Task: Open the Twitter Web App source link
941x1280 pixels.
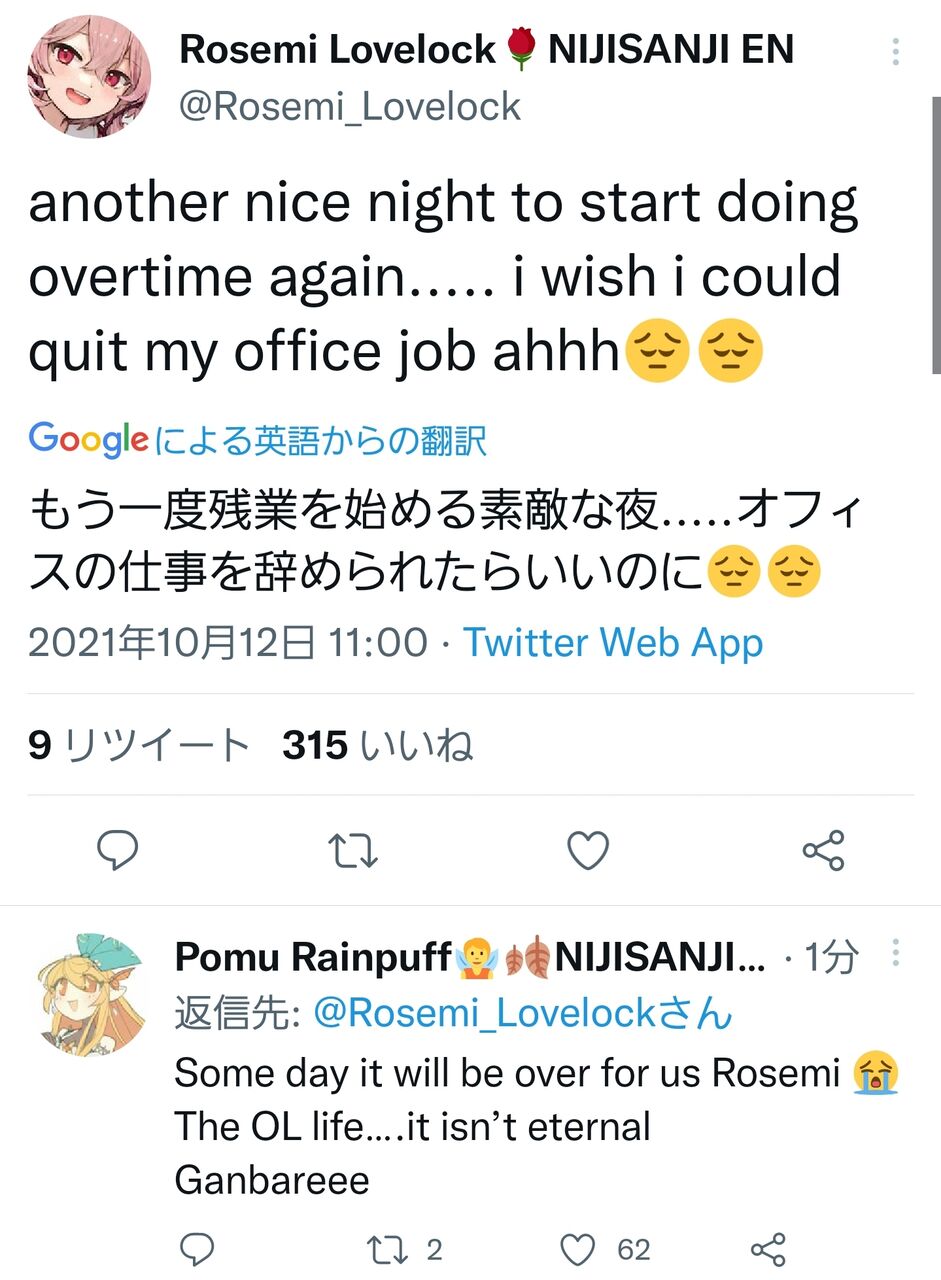Action: click(613, 643)
